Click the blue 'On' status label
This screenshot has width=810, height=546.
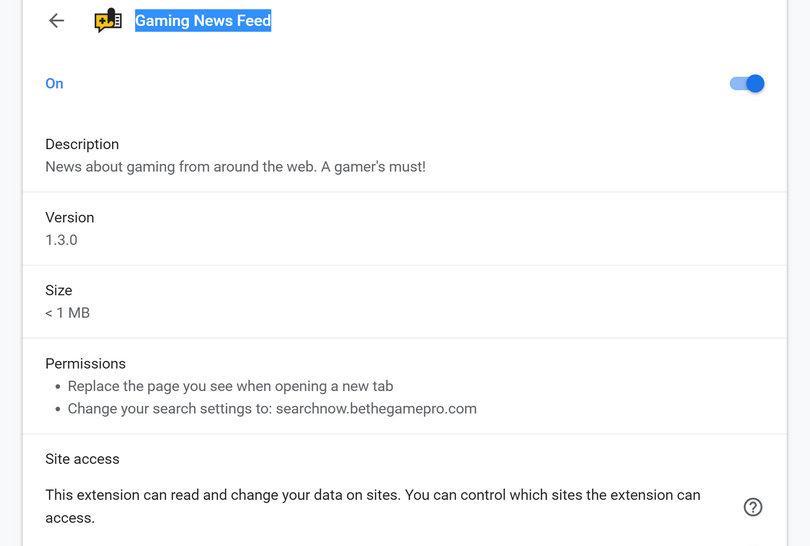point(54,84)
